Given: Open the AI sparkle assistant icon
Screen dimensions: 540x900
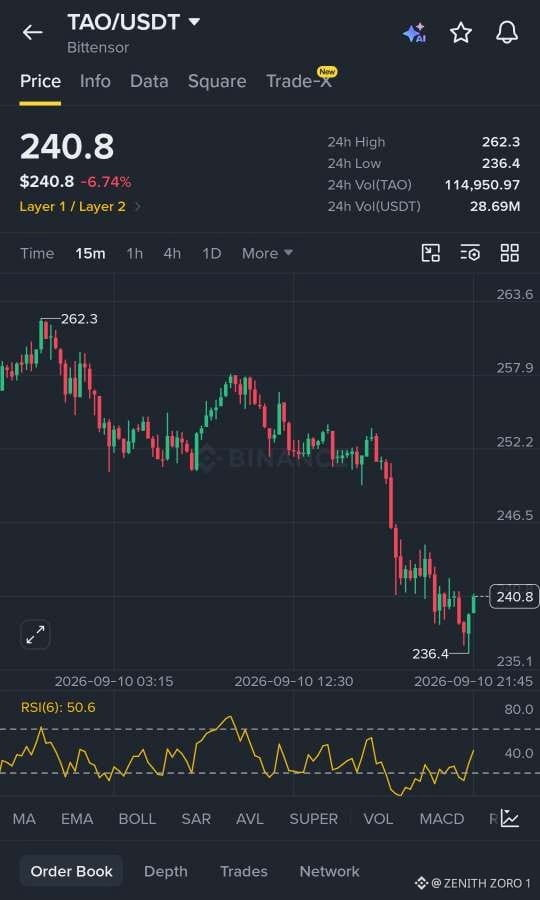Looking at the screenshot, I should pyautogui.click(x=414, y=33).
